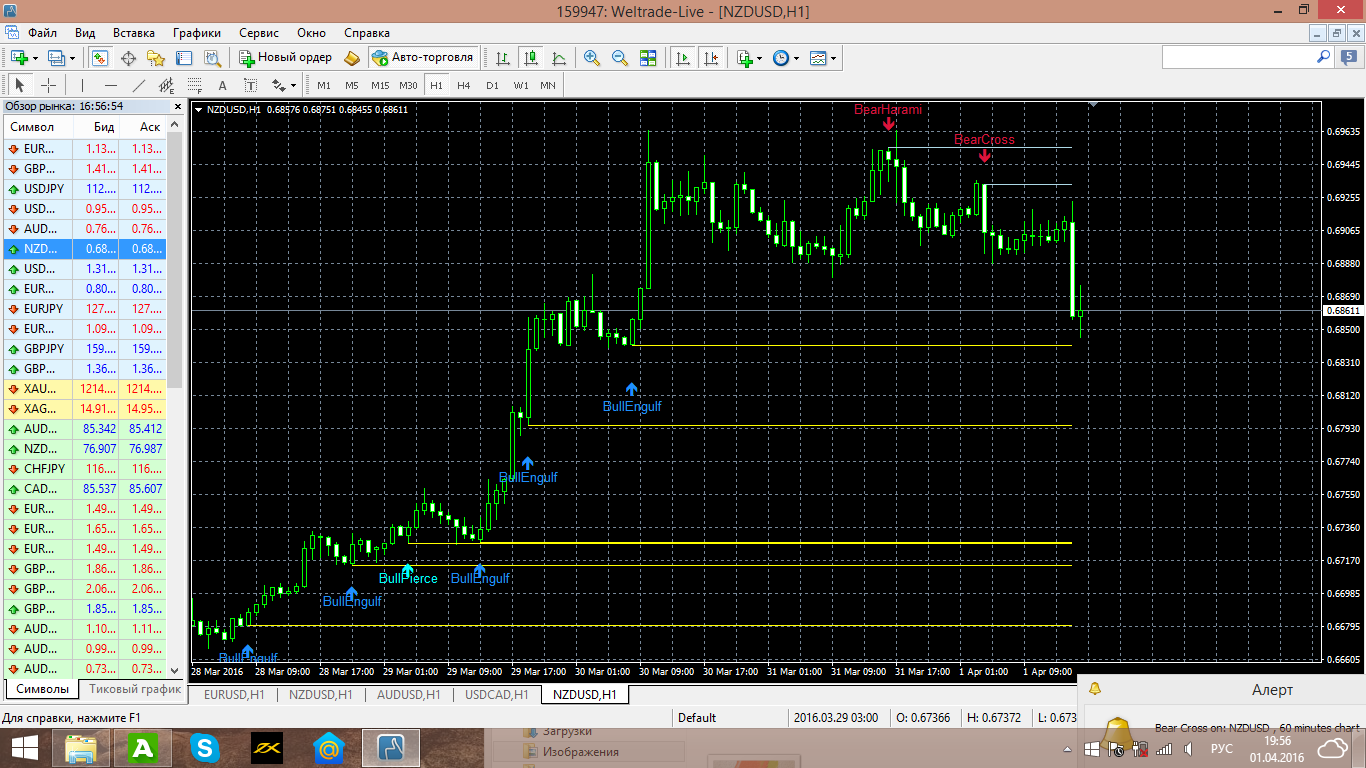1366x768 pixels.
Task: Toggle chart Auto Scroll
Action: click(683, 58)
